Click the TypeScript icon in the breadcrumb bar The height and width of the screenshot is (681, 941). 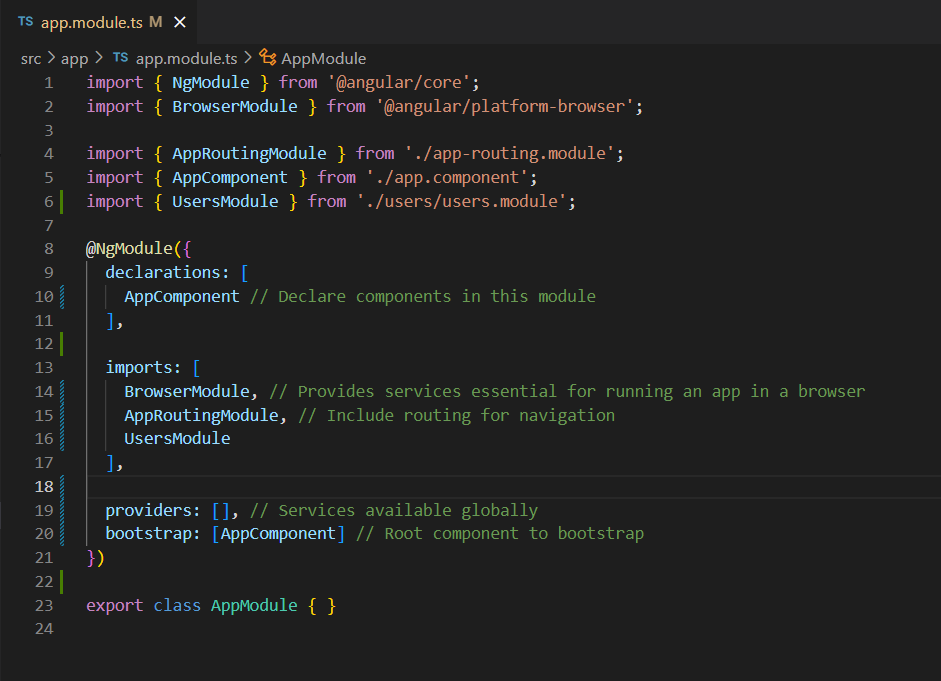click(120, 58)
